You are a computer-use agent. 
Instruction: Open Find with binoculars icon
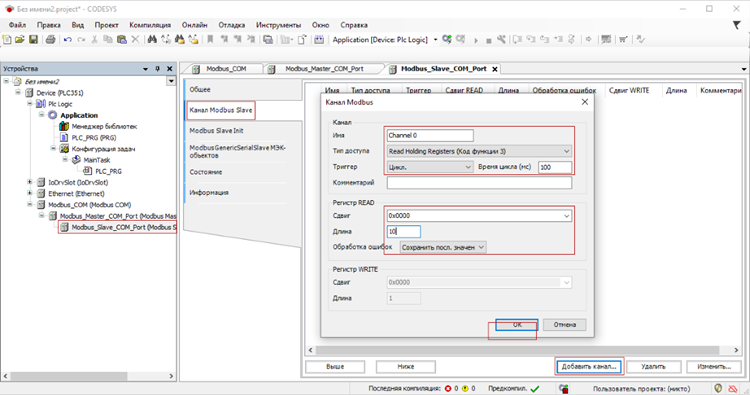152,40
